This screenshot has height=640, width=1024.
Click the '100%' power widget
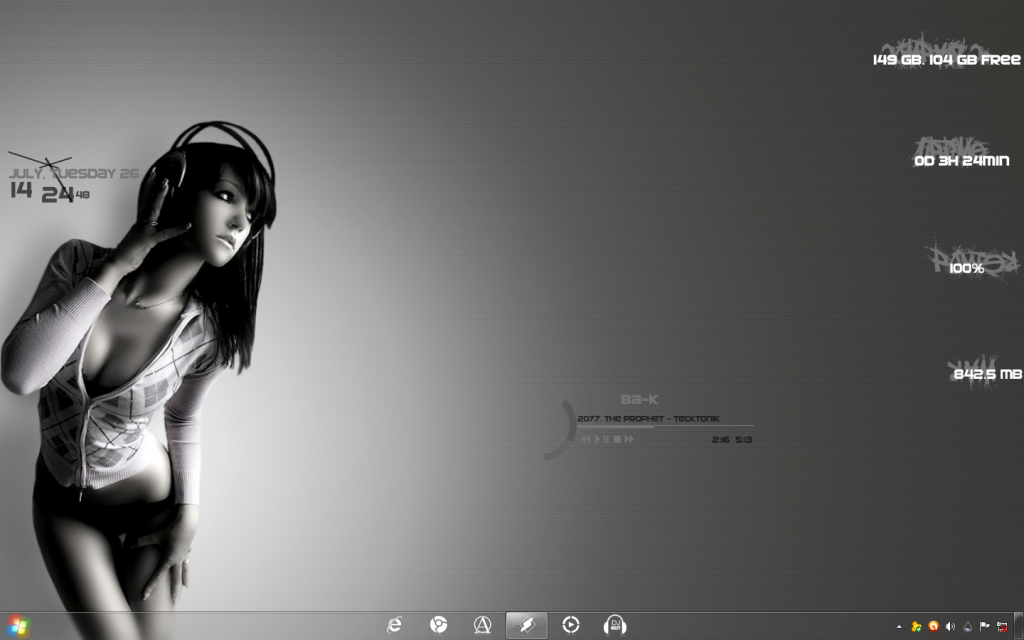[x=967, y=268]
